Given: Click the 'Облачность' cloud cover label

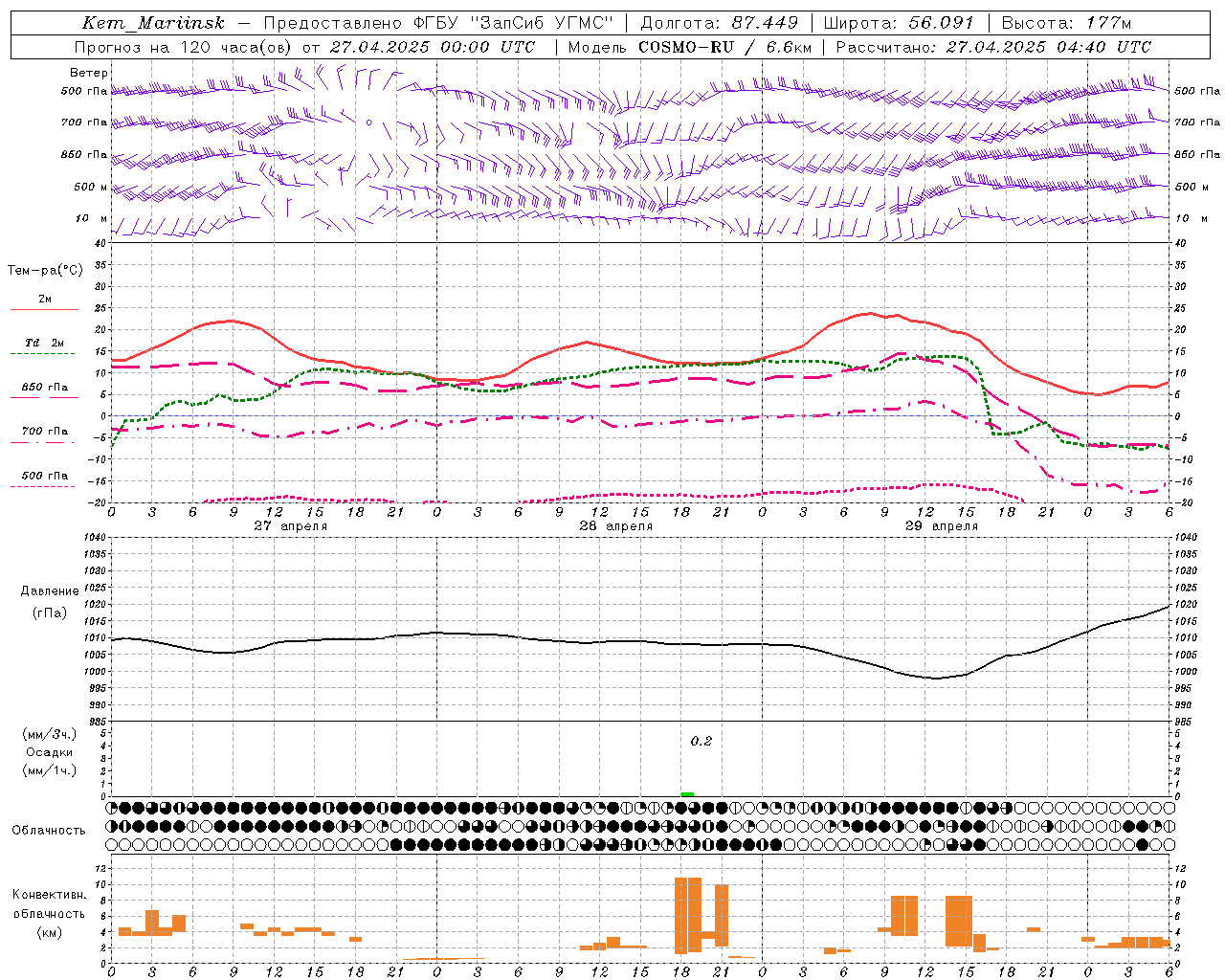Looking at the screenshot, I should pos(49,831).
